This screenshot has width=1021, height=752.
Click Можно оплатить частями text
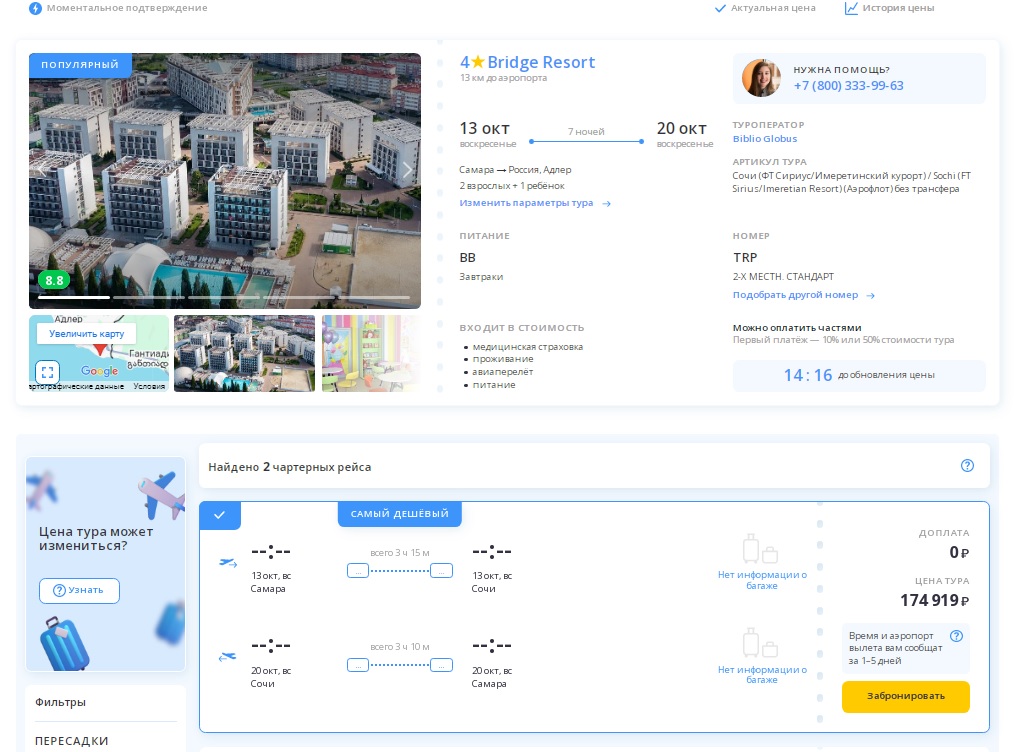coord(797,327)
